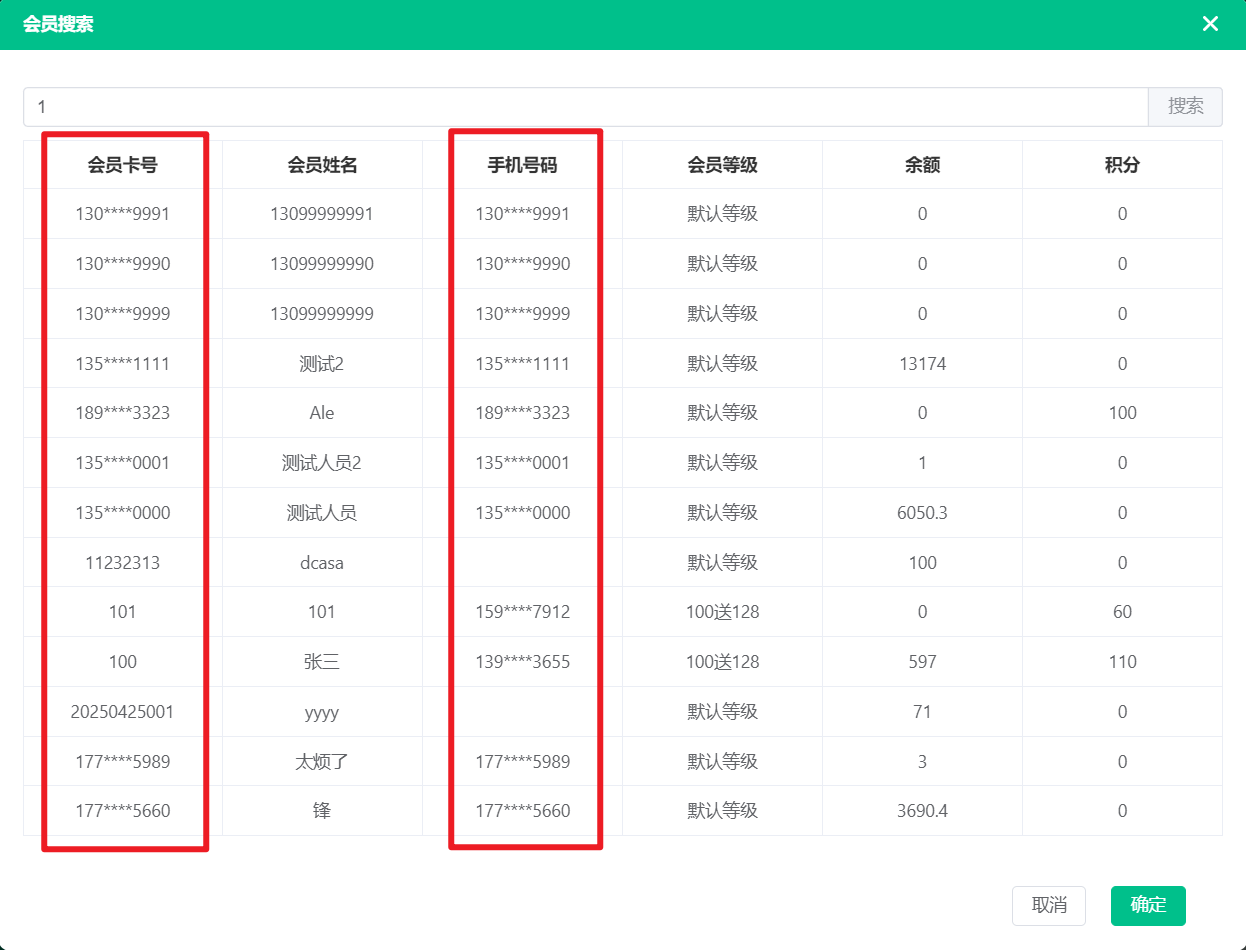Close the 会员搜索 dialog with the X icon

pos(1210,24)
